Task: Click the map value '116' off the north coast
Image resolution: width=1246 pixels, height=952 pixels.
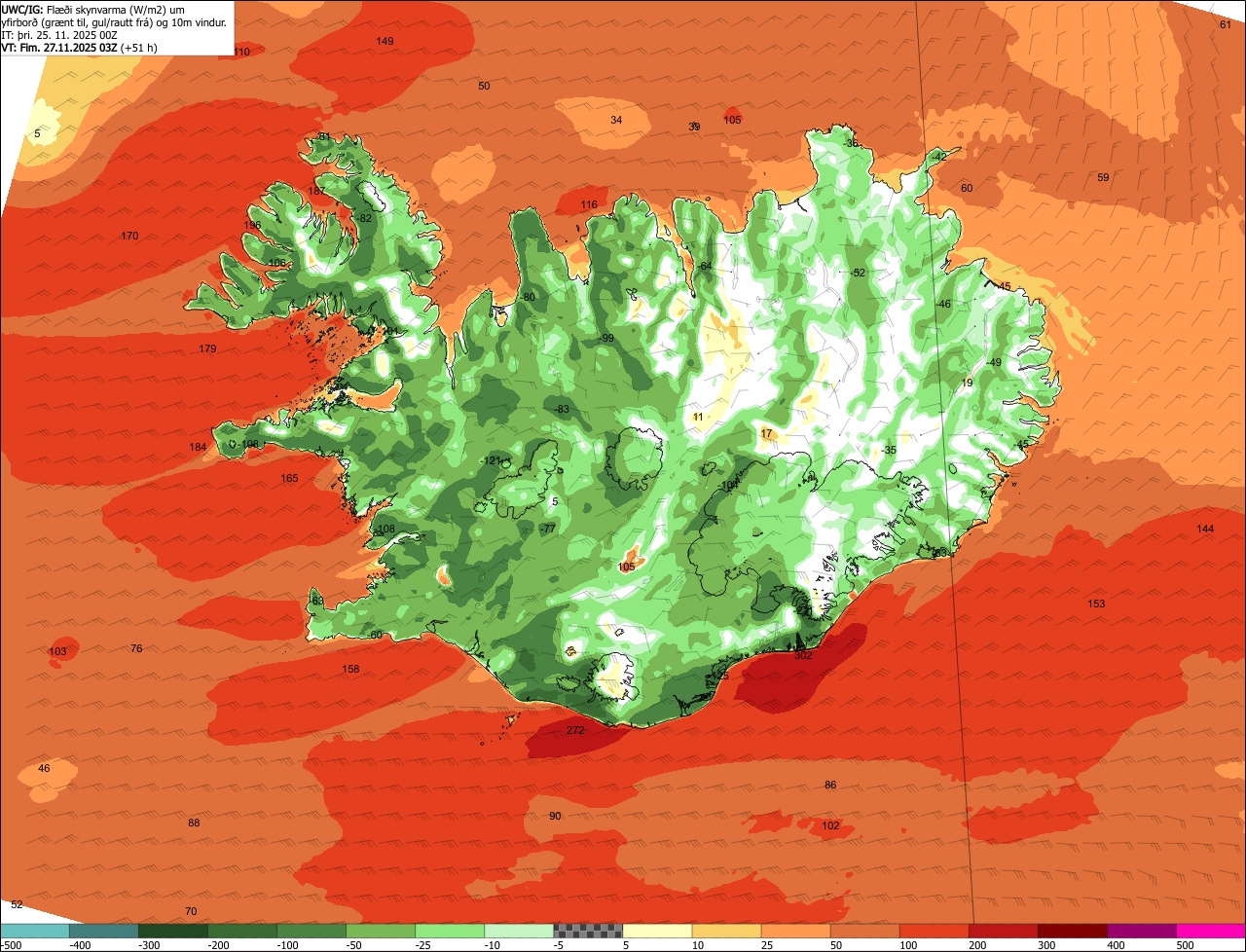Action: pyautogui.click(x=589, y=204)
